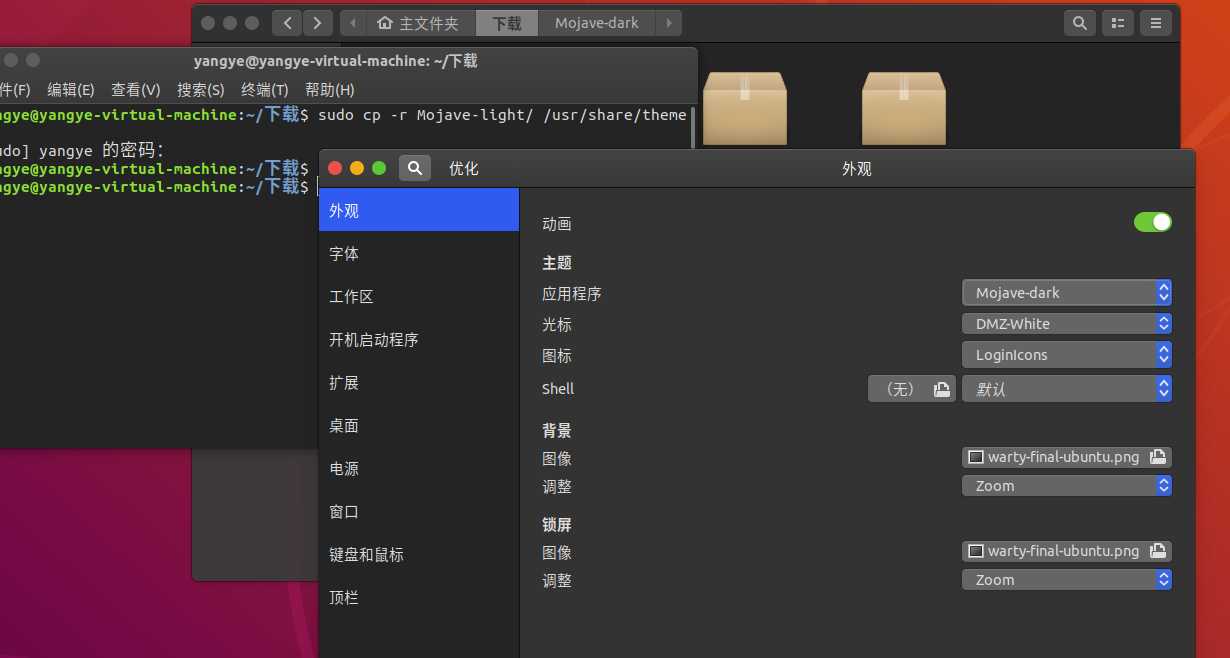Go back in file manager
Viewport: 1230px width, 658px height.
pos(288,22)
